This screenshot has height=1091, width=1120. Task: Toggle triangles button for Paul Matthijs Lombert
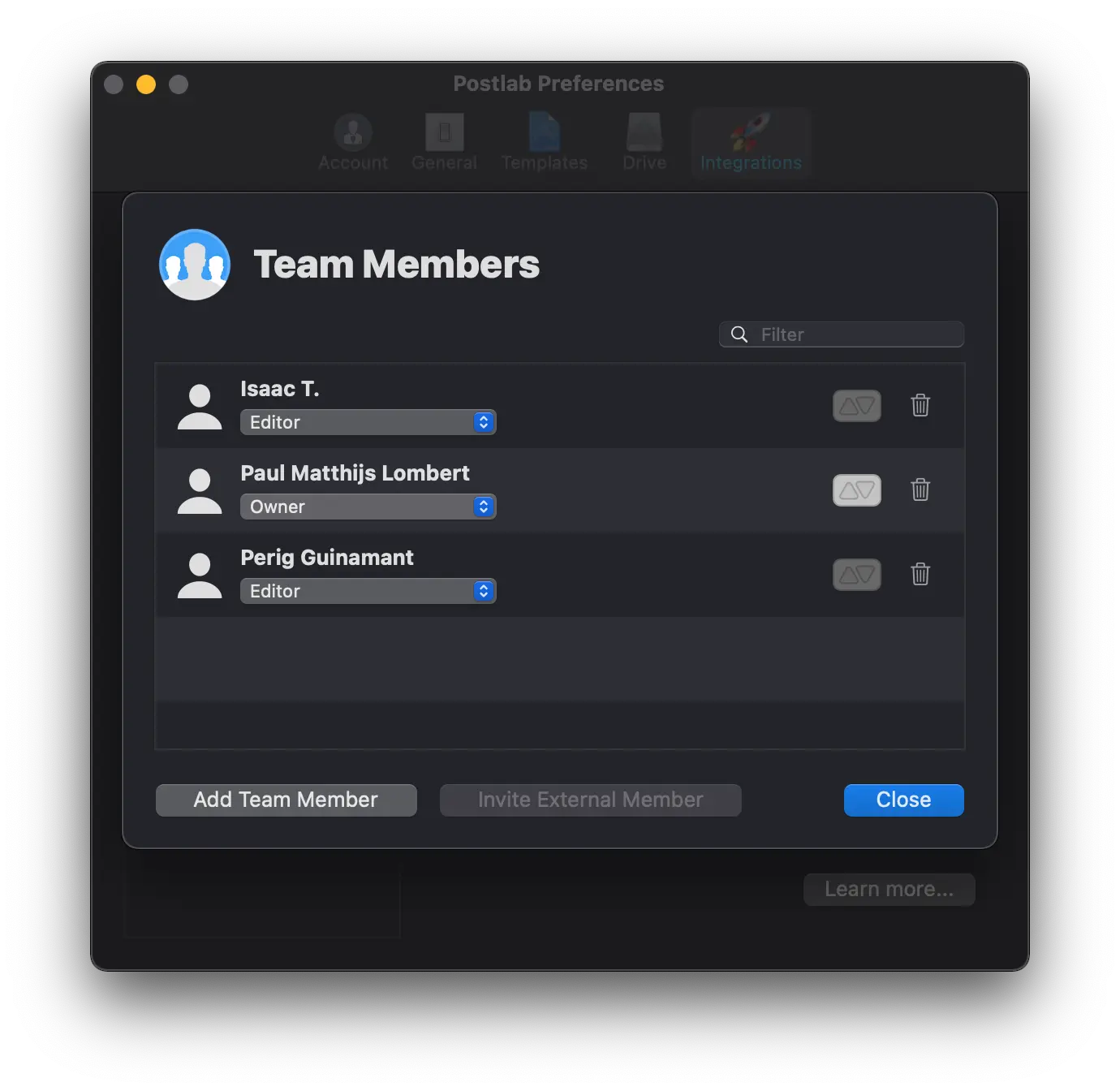click(x=856, y=490)
